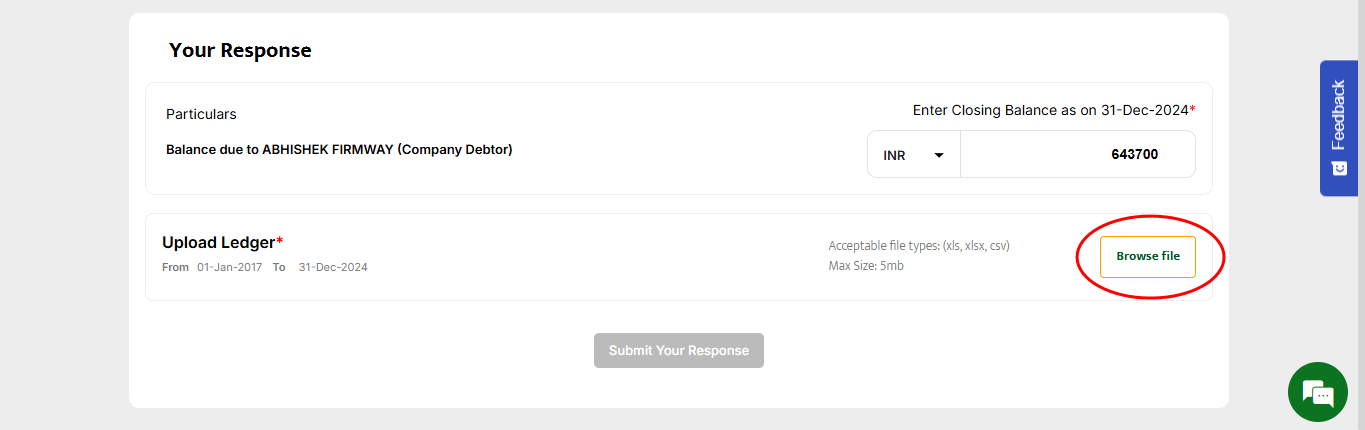Click the 01-Jan-2017 start date
The height and width of the screenshot is (430, 1365).
[229, 267]
